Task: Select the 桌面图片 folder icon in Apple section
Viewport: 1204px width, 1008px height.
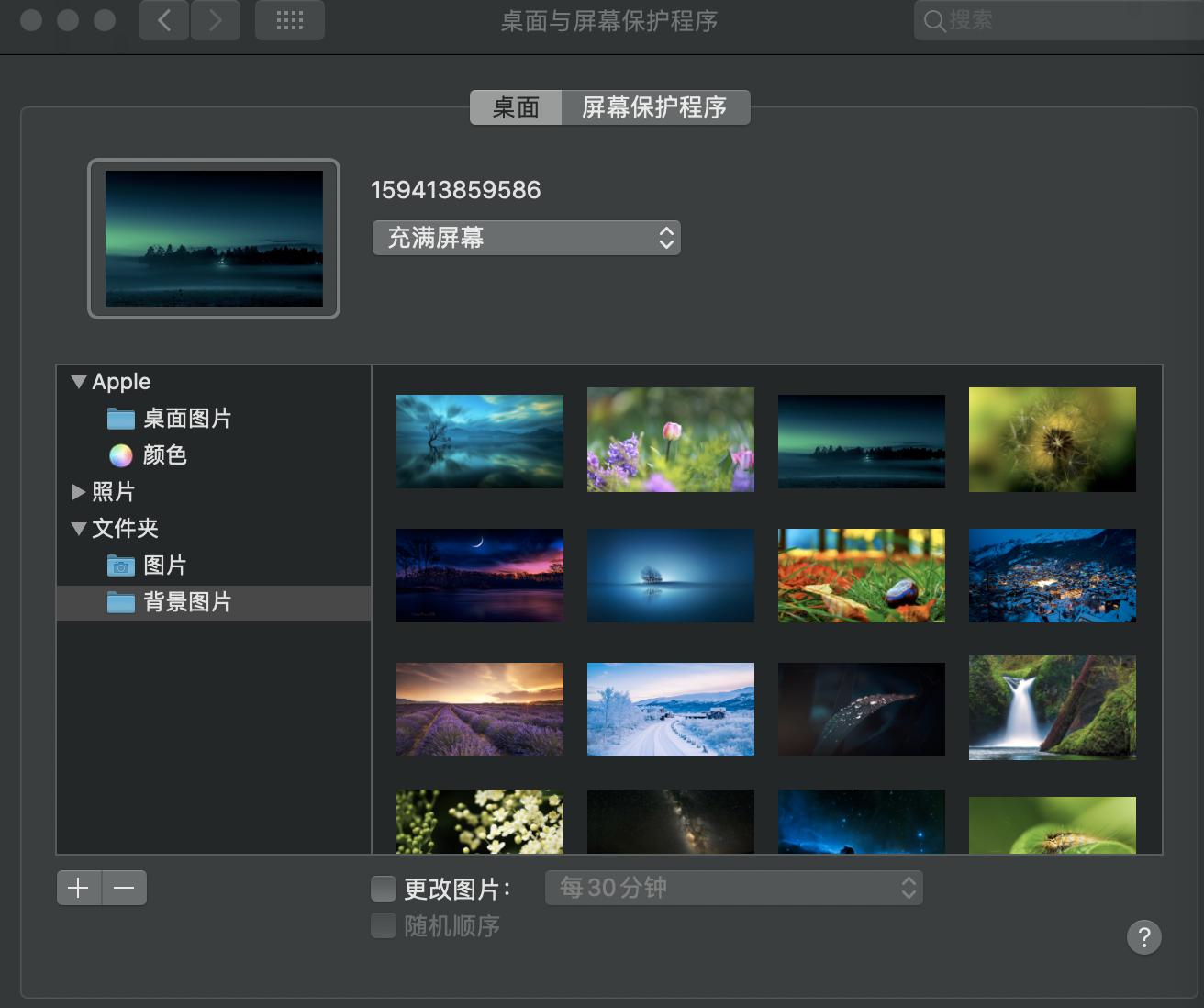Action: [121, 419]
